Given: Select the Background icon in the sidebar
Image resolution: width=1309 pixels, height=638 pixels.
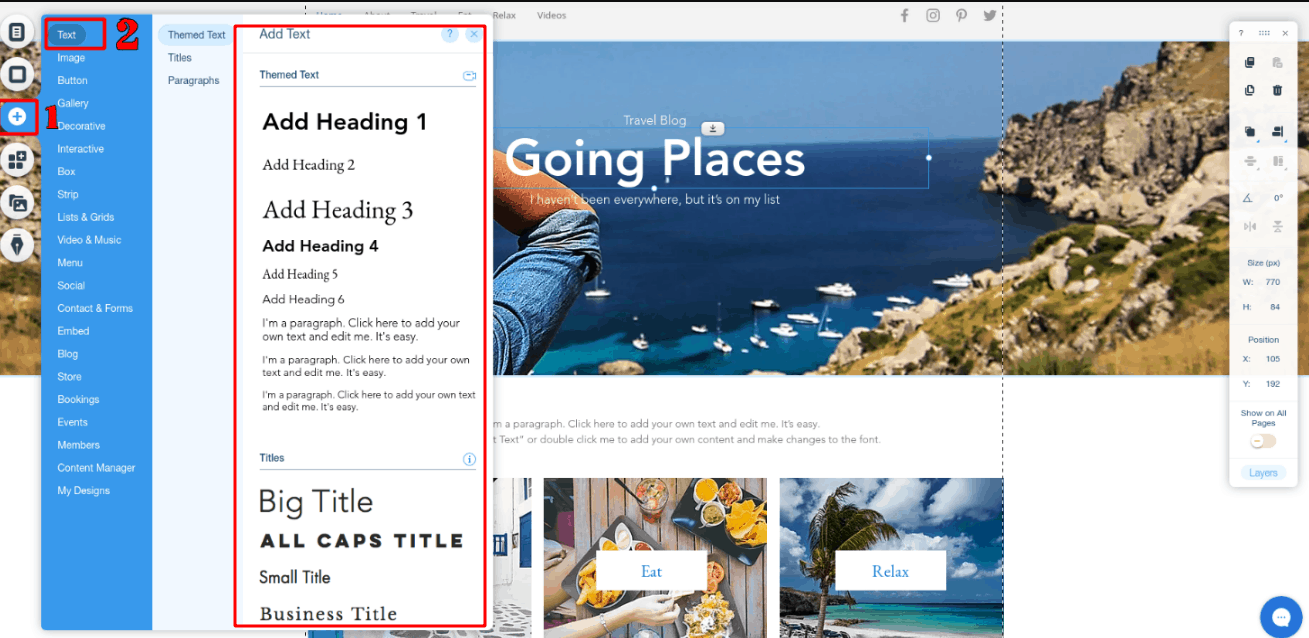Looking at the screenshot, I should 19,71.
